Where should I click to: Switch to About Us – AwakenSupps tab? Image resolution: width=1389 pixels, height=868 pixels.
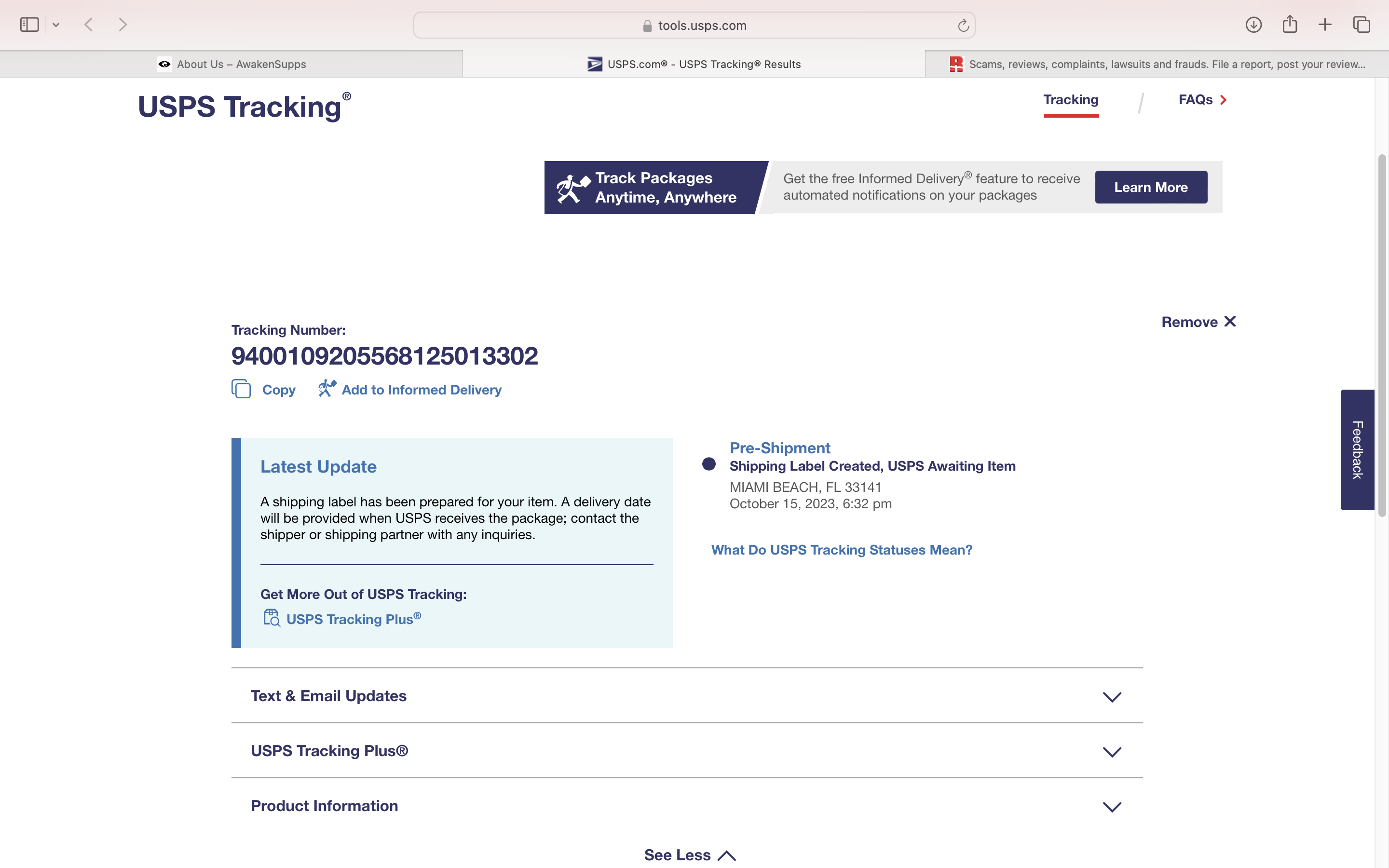point(231,64)
